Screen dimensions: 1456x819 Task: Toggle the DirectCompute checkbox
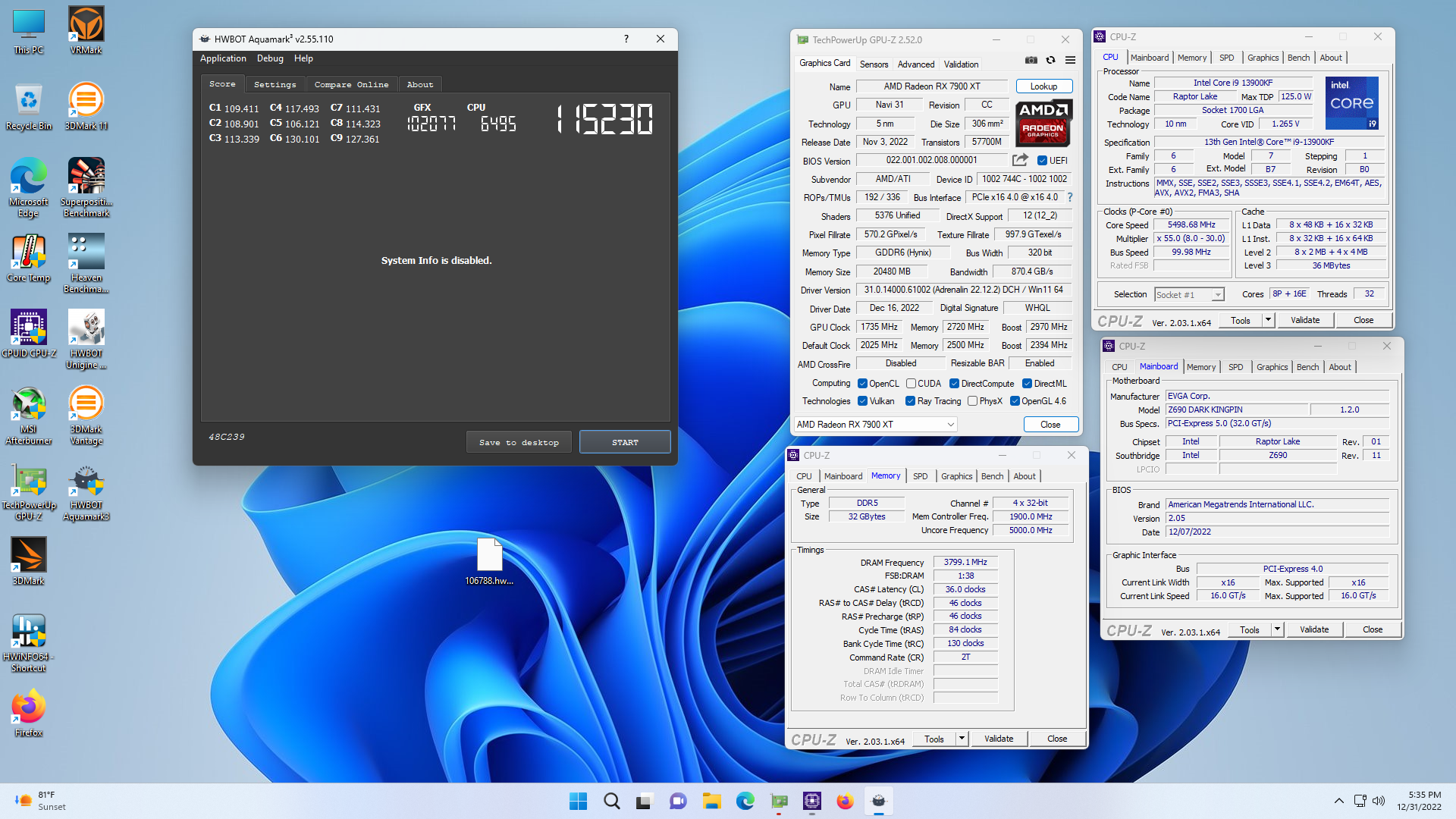point(954,384)
